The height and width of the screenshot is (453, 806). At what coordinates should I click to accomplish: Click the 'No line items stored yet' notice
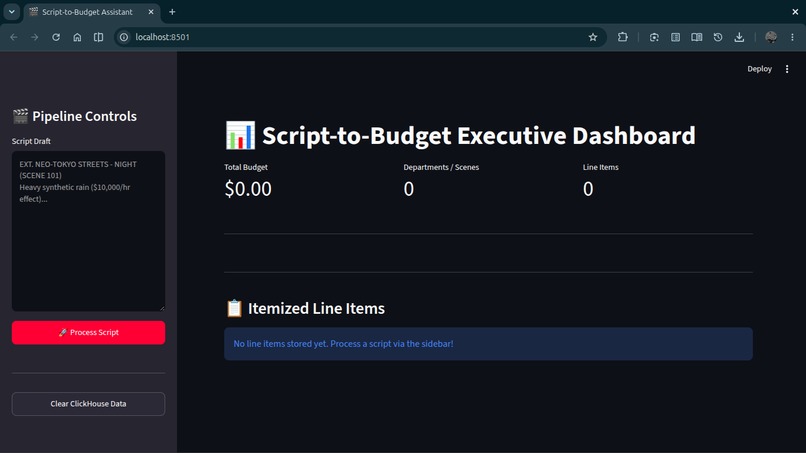(488, 344)
